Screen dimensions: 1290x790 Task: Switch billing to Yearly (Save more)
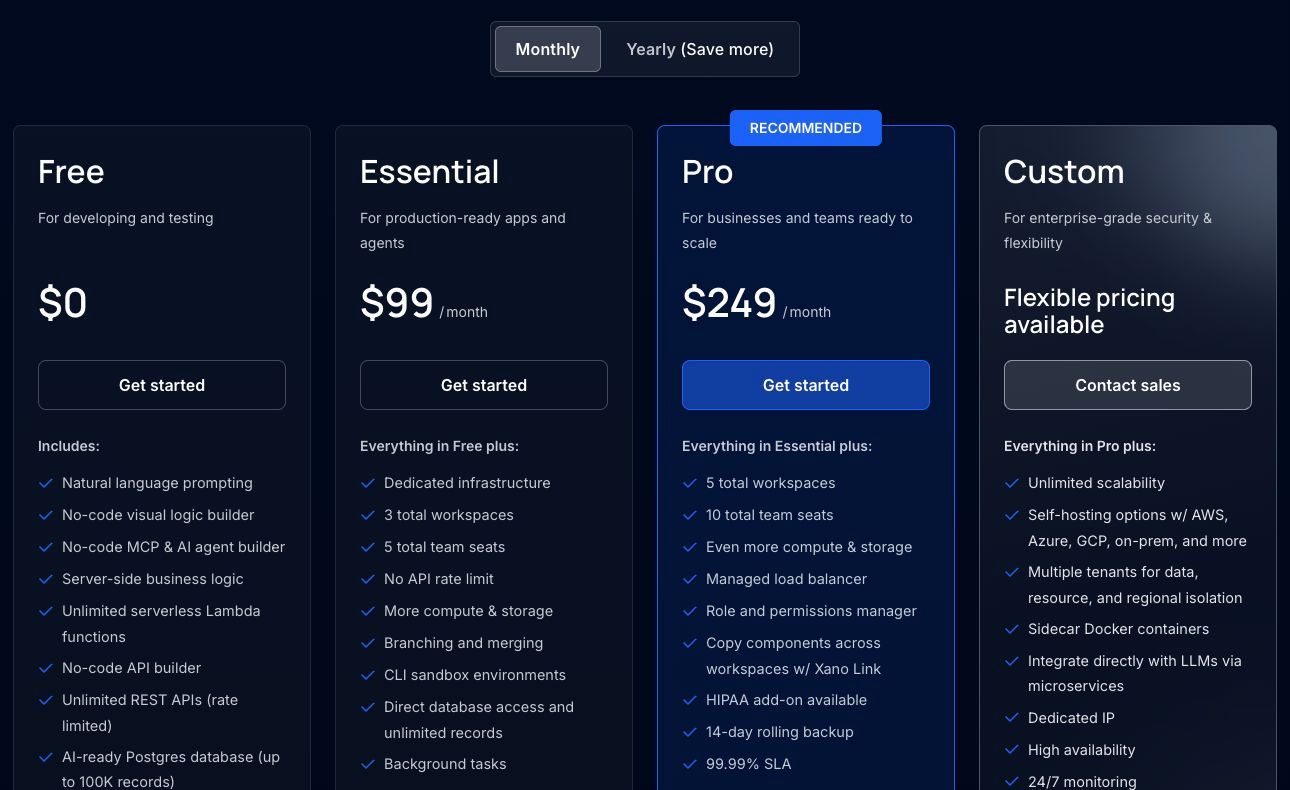700,49
